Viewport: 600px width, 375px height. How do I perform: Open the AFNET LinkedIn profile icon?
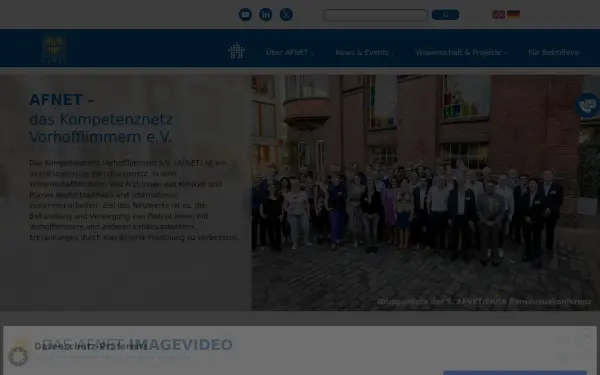pos(266,15)
